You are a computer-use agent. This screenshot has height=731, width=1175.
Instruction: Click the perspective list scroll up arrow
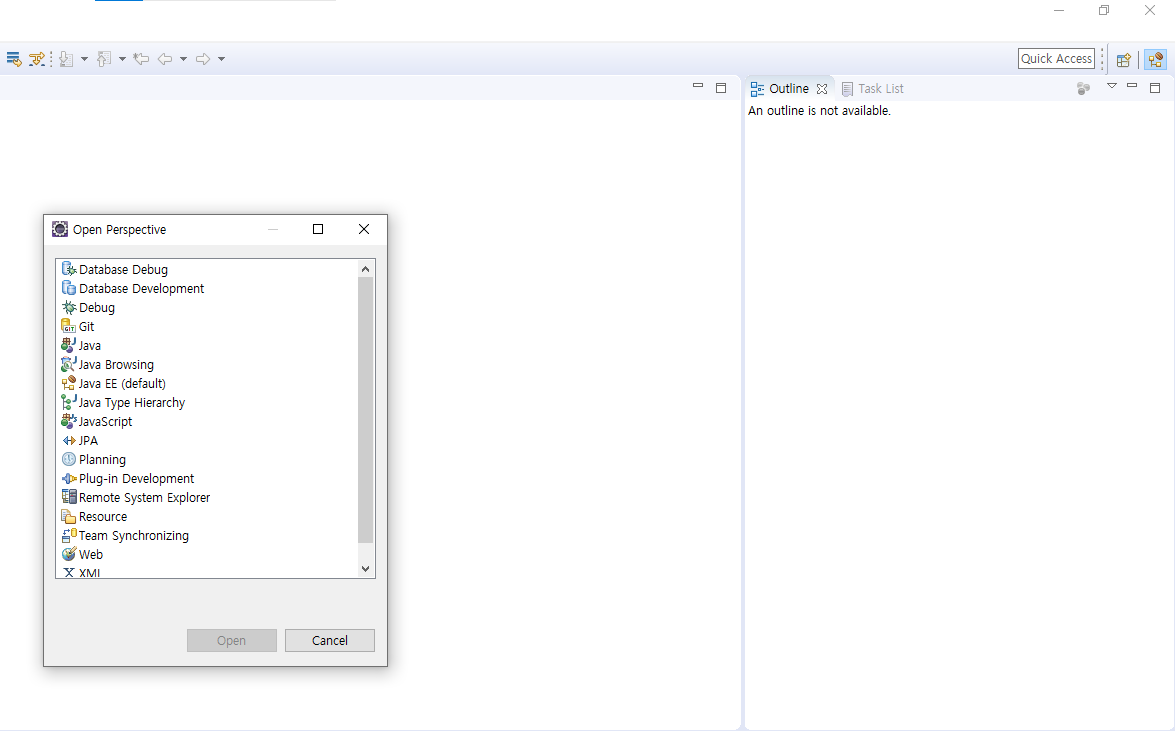(366, 268)
